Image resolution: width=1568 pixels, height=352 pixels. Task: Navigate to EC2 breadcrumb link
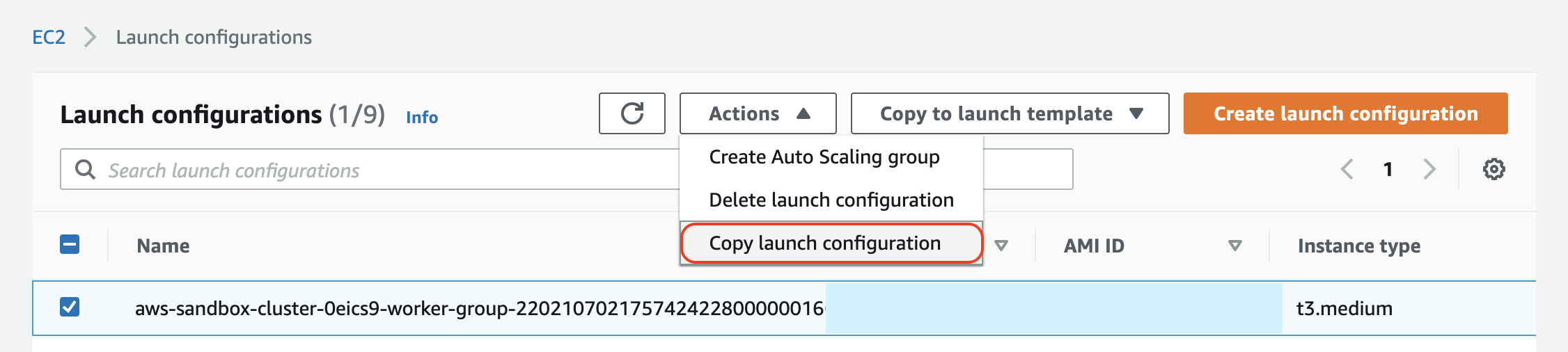[x=49, y=37]
